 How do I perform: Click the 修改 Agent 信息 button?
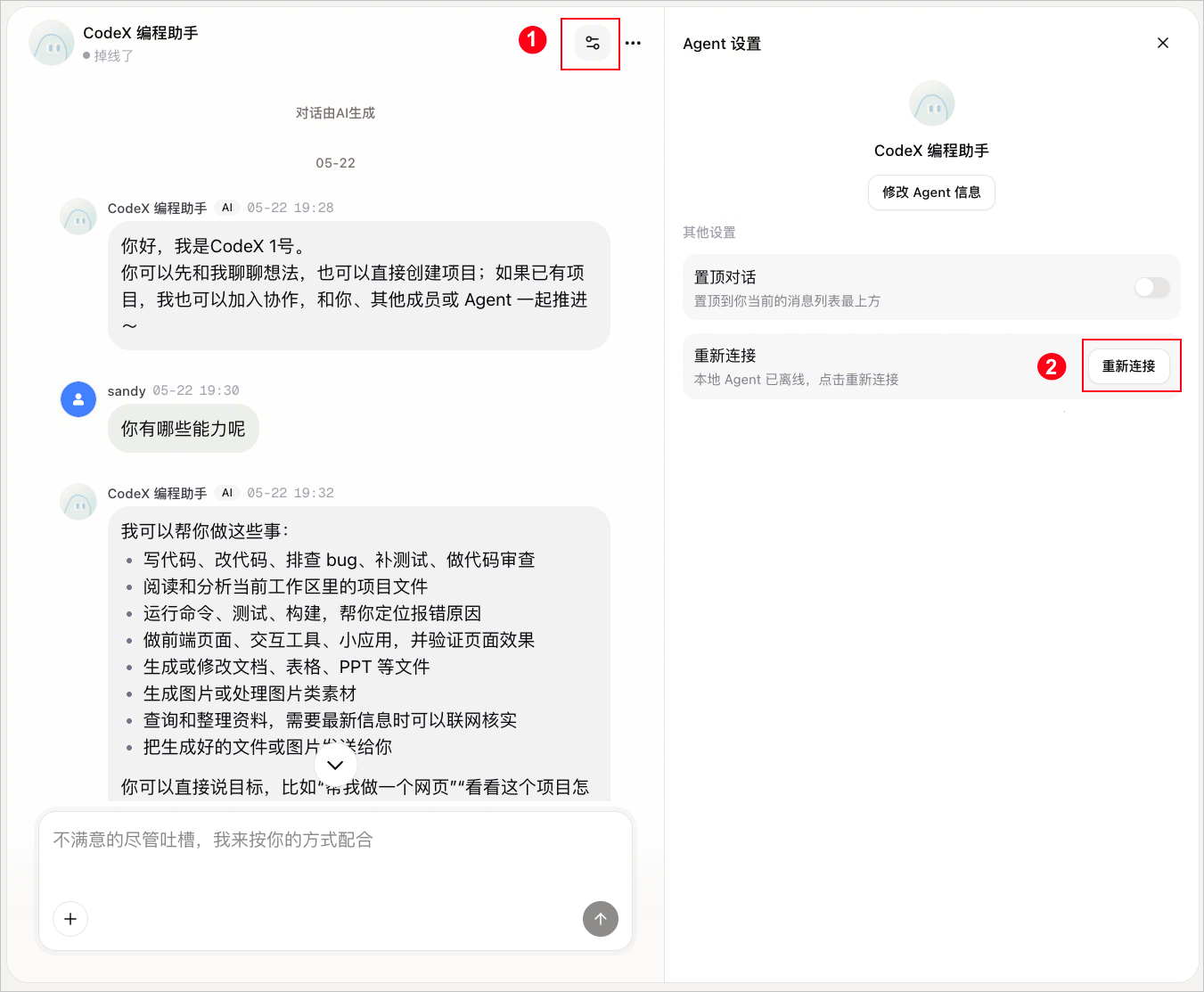931,193
